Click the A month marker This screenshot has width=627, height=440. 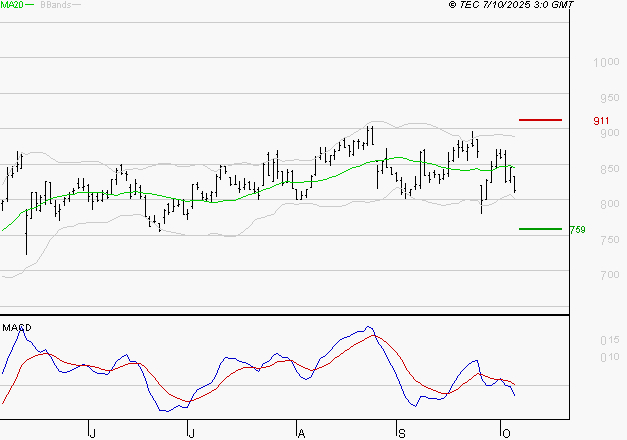(302, 433)
